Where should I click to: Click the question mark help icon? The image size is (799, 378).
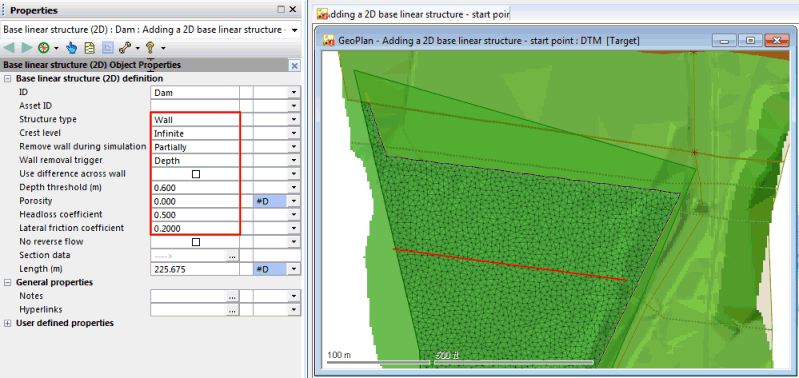[150, 48]
